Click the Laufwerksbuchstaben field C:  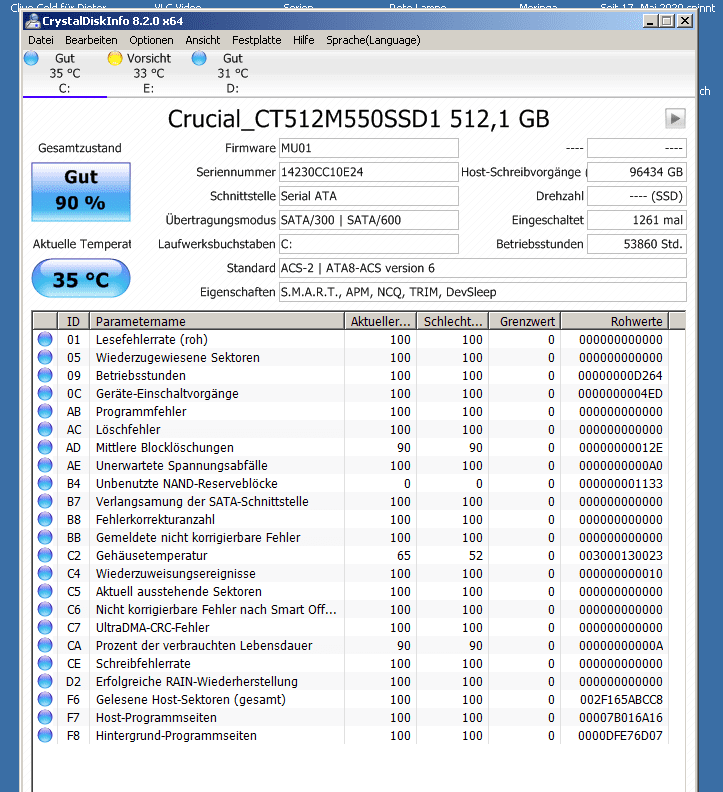click(x=369, y=244)
